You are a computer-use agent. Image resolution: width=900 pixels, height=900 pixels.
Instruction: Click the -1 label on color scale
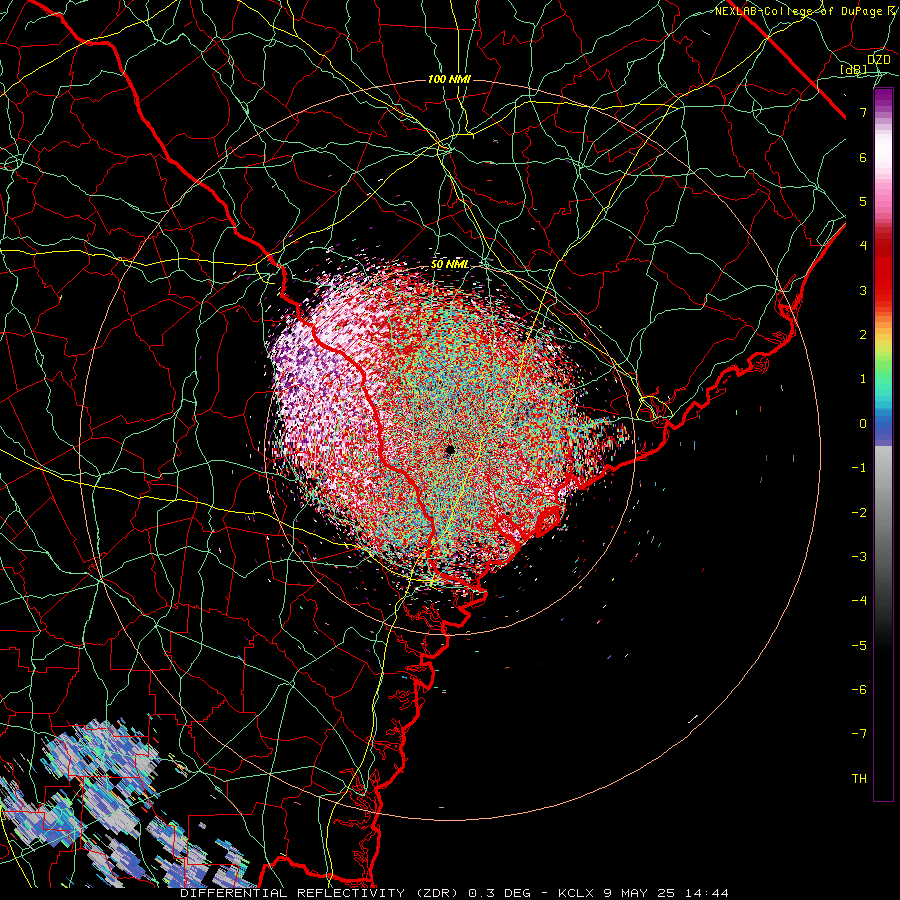coord(859,468)
